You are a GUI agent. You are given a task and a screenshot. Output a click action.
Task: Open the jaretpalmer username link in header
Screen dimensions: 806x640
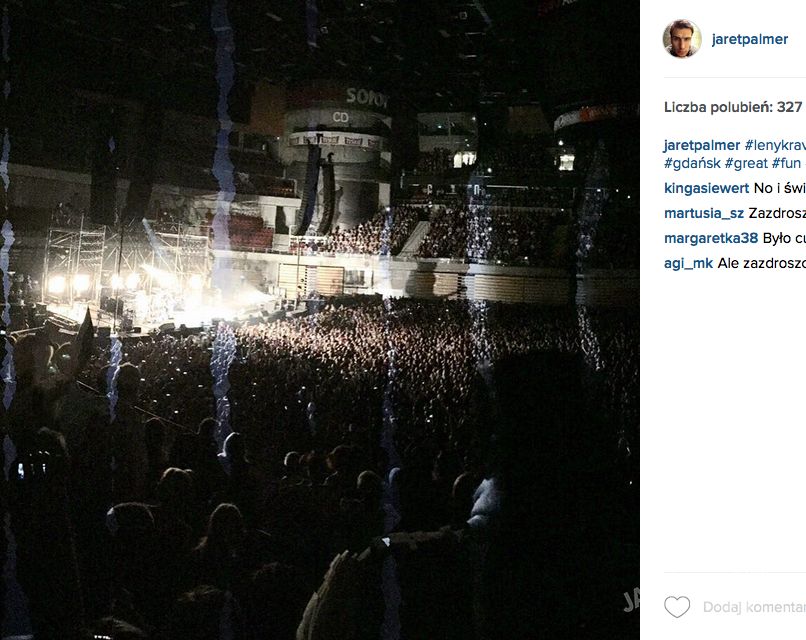tap(749, 39)
